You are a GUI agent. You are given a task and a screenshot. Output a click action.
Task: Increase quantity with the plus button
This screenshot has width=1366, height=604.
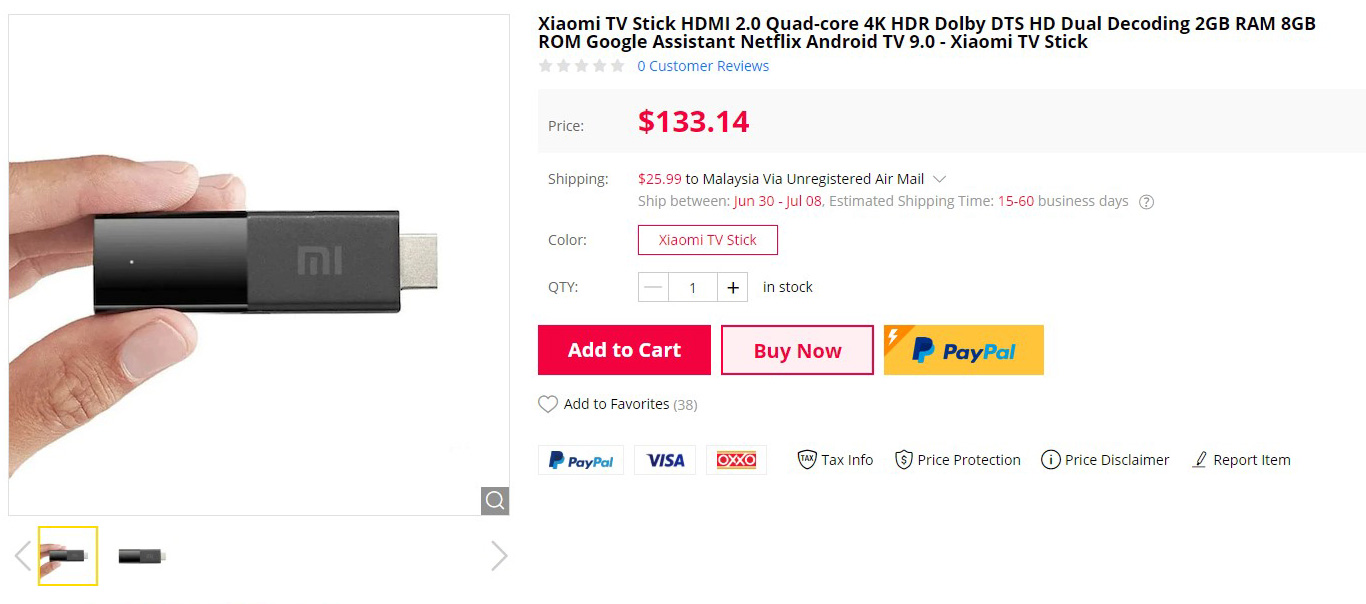pyautogui.click(x=733, y=288)
